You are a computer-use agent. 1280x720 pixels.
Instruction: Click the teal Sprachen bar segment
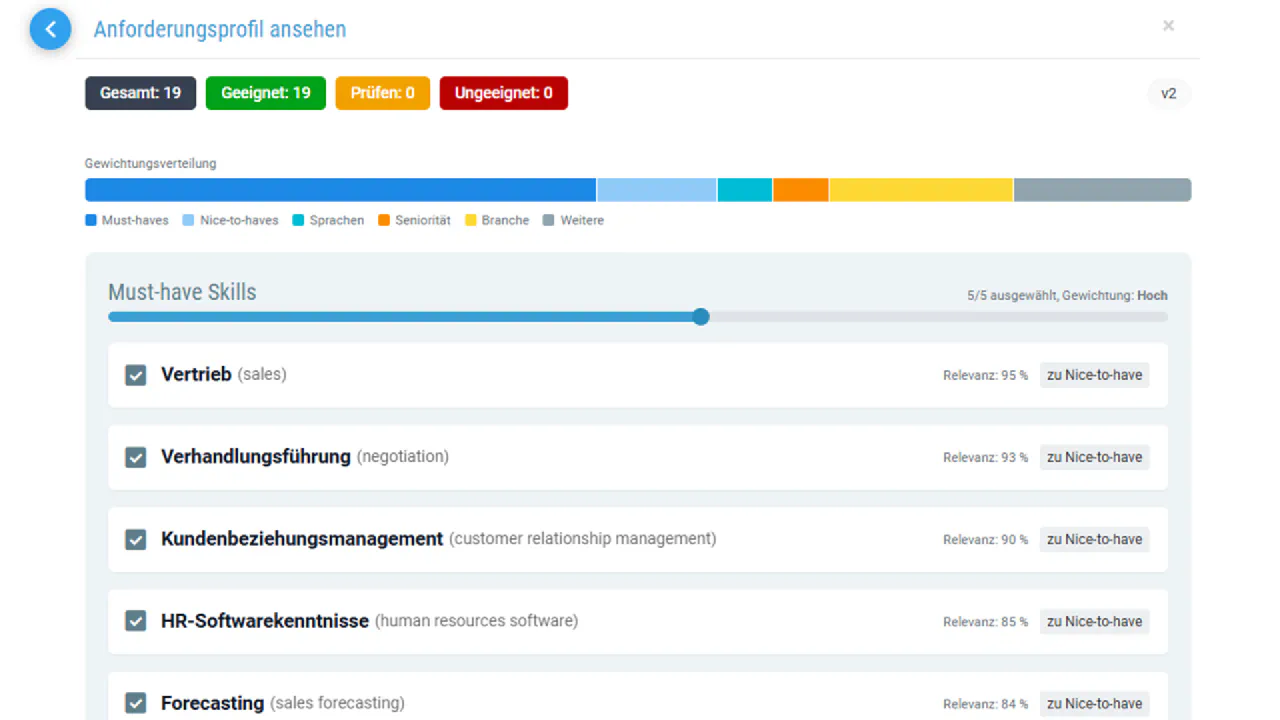(x=745, y=190)
